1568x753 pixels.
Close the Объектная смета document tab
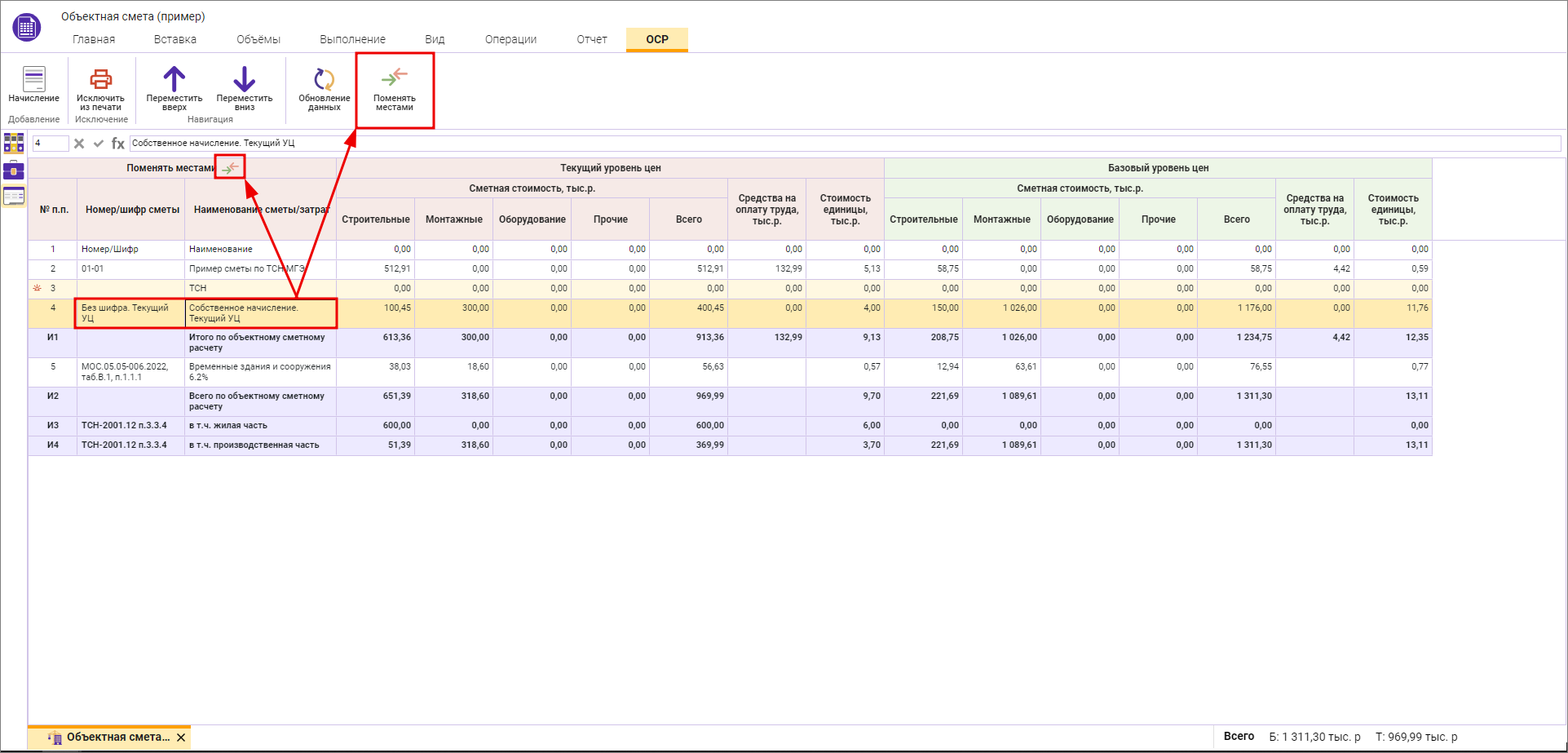(181, 737)
